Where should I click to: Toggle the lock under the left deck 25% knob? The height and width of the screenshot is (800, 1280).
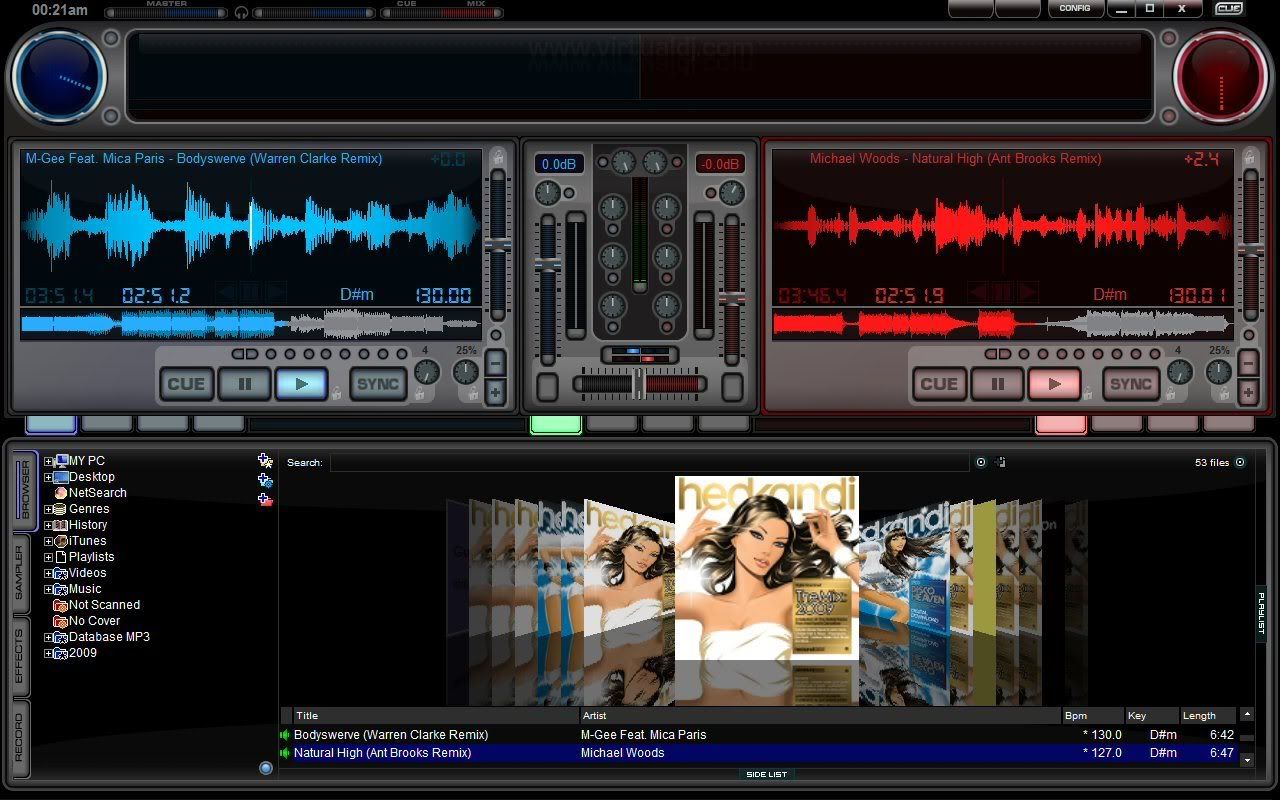pyautogui.click(x=473, y=394)
